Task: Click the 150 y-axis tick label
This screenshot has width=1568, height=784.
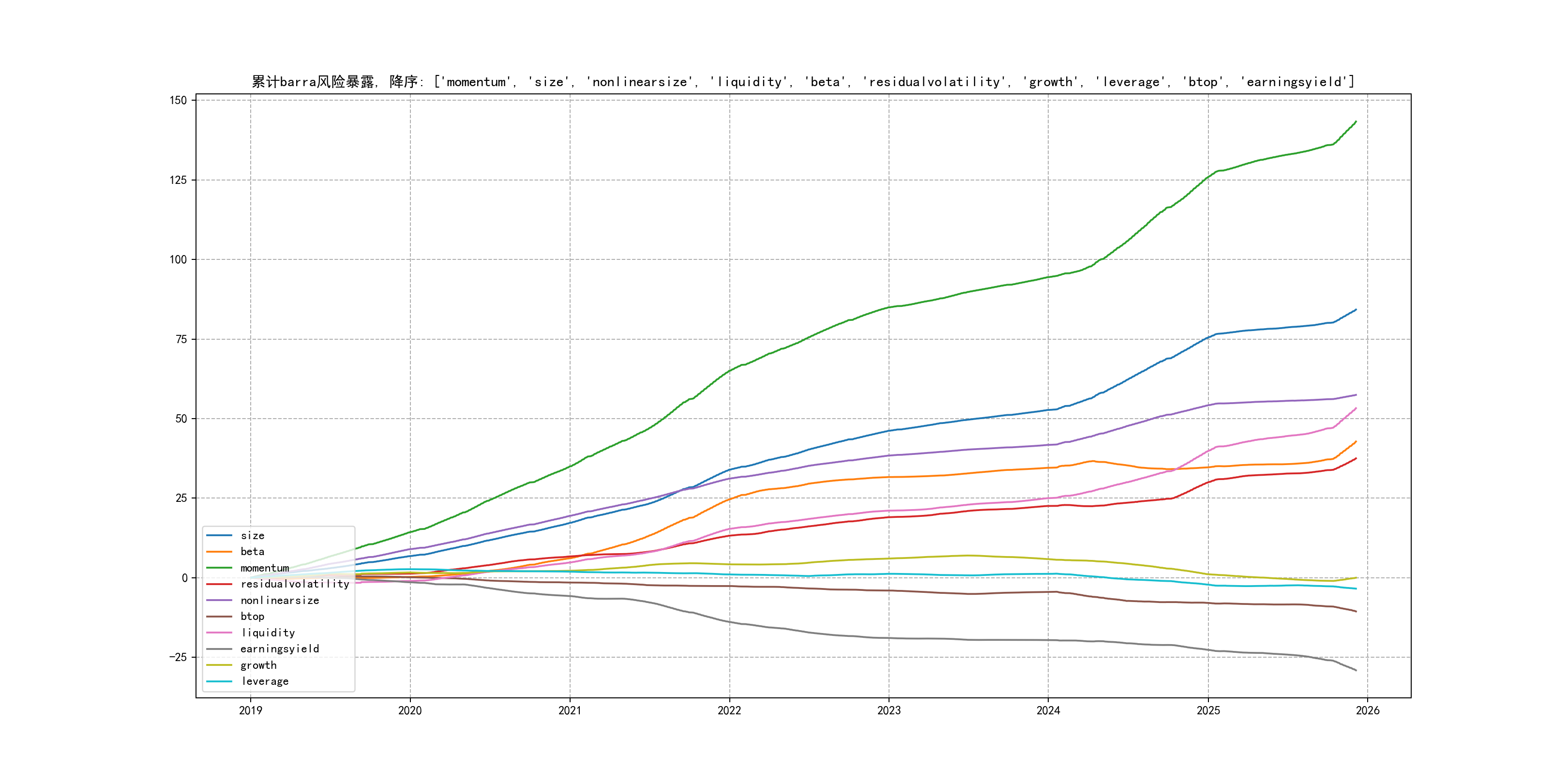Action: (x=179, y=101)
